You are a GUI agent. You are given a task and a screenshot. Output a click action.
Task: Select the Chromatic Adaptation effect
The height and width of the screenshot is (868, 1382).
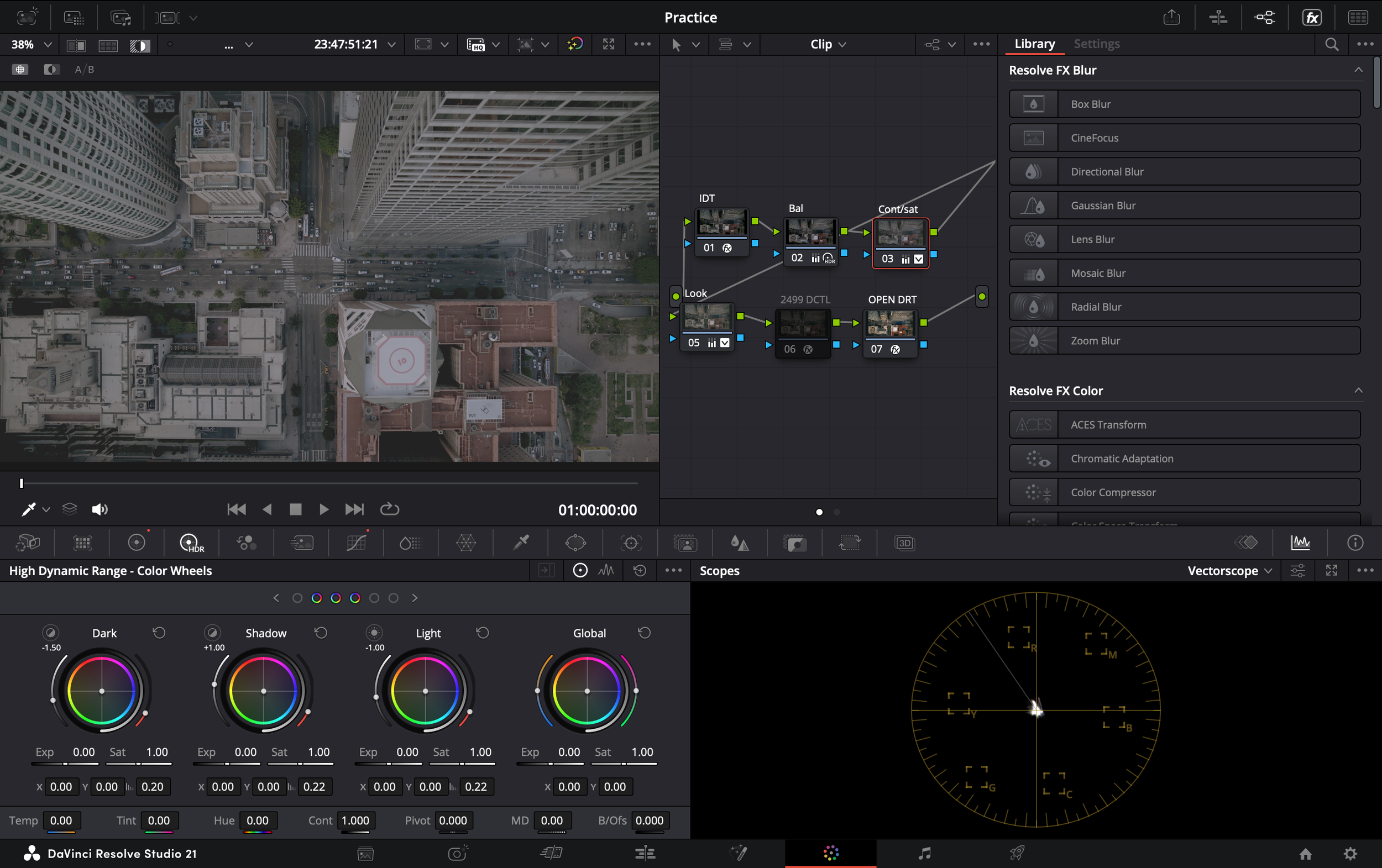pyautogui.click(x=1185, y=459)
